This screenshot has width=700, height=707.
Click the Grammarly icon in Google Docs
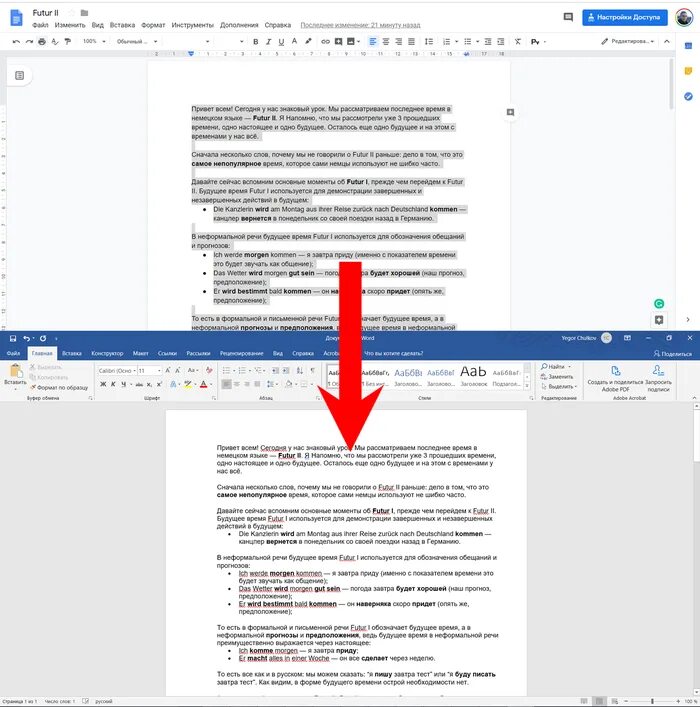659,303
